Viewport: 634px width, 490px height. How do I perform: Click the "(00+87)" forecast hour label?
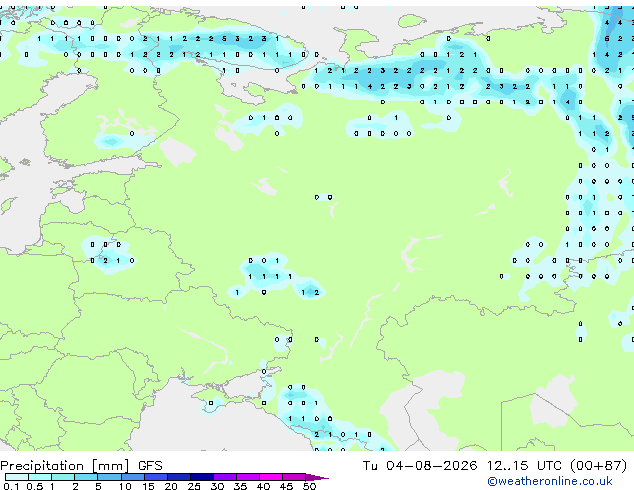598,465
